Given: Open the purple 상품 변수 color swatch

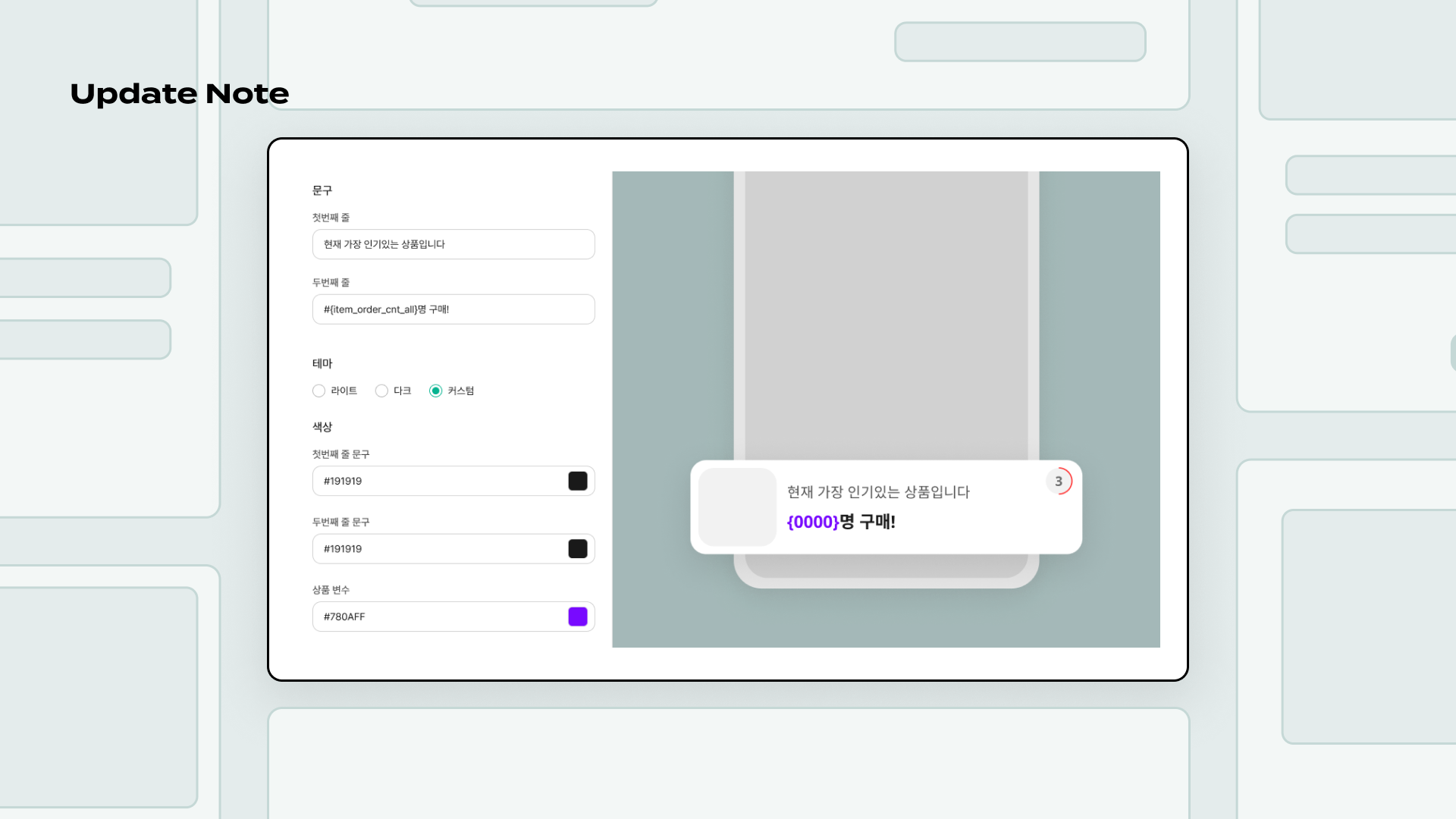Looking at the screenshot, I should 578,617.
